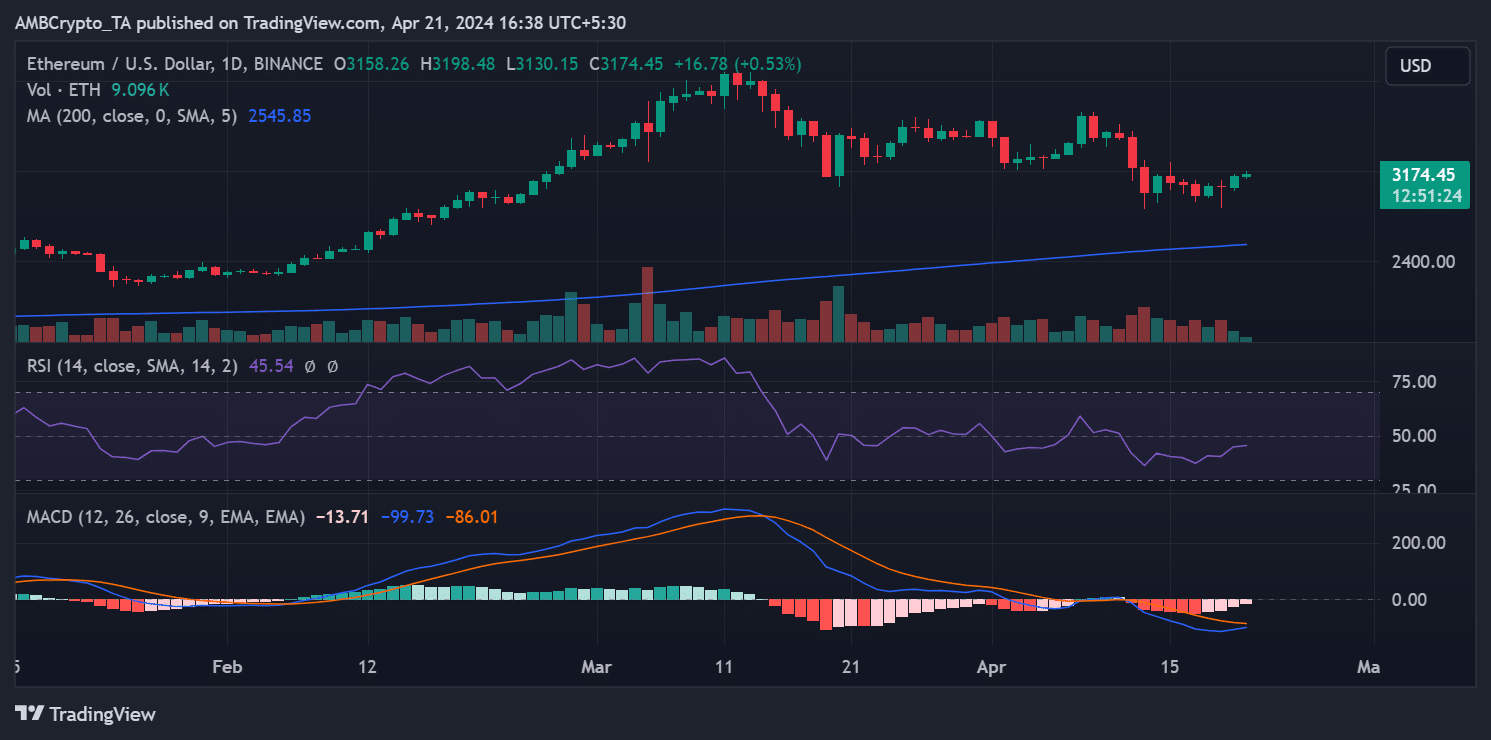Click the 15 date label after Apr
Viewport: 1491px width, 740px height.
point(1170,667)
